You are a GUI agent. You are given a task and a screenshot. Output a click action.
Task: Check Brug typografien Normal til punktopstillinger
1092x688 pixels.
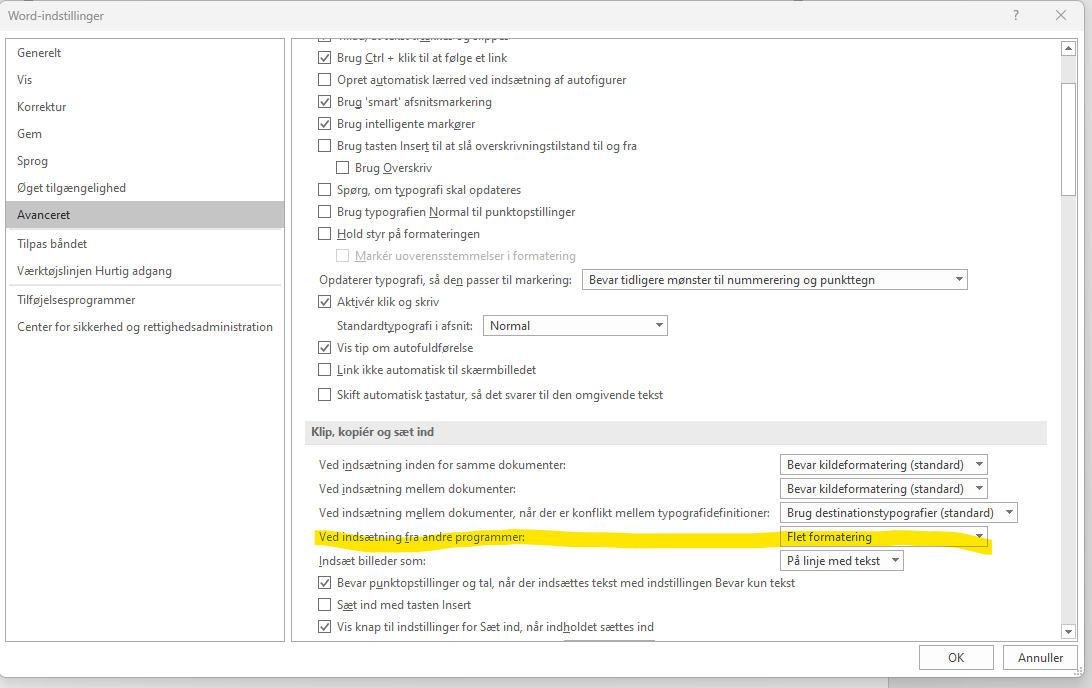point(325,212)
